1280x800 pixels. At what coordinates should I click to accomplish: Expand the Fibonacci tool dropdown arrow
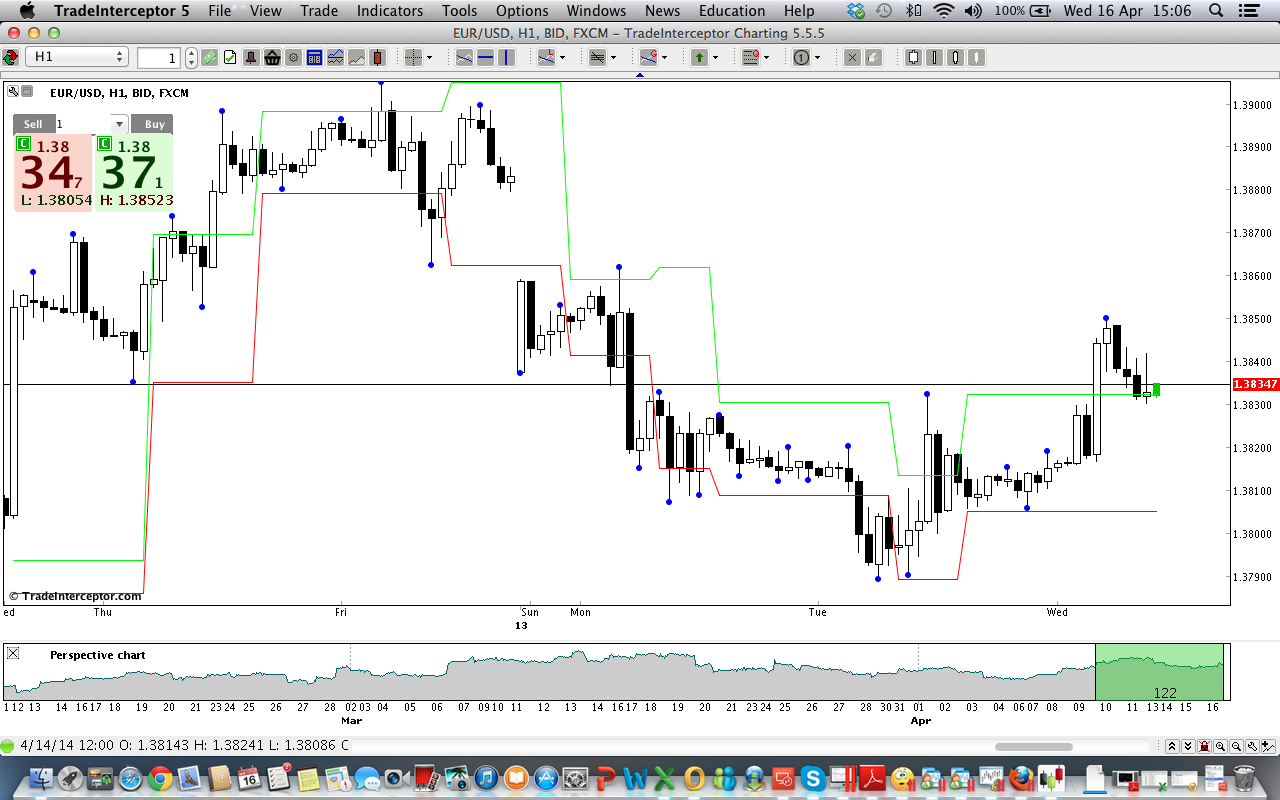(767, 57)
